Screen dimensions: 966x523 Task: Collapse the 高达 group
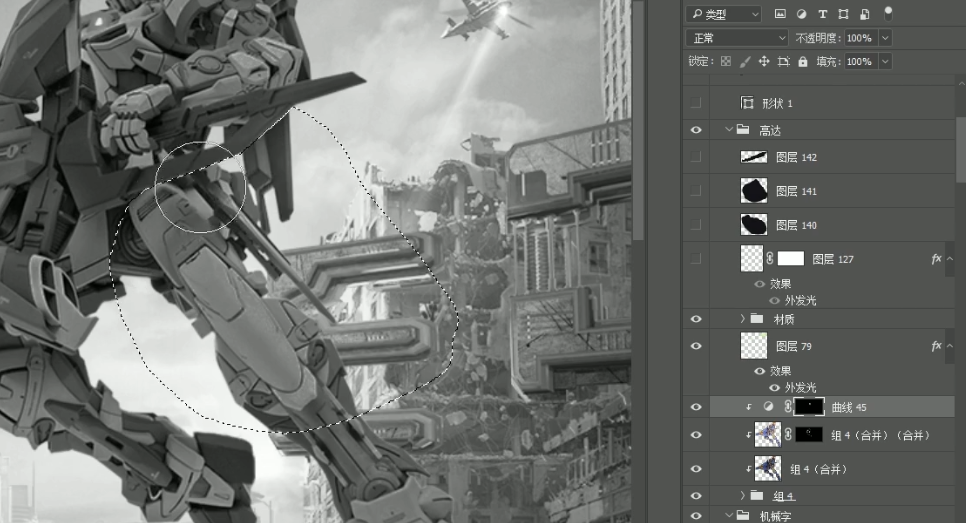coord(729,130)
